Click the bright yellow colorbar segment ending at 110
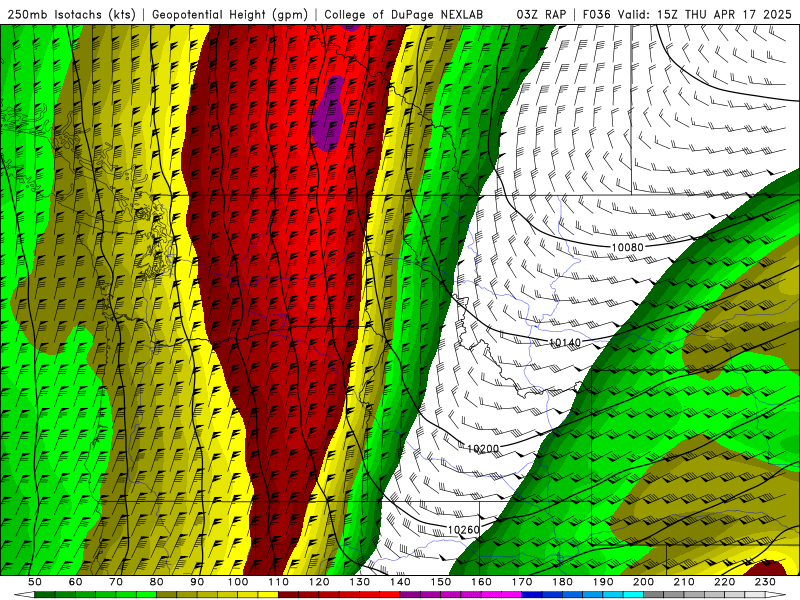The height and width of the screenshot is (600, 800). (x=268, y=595)
